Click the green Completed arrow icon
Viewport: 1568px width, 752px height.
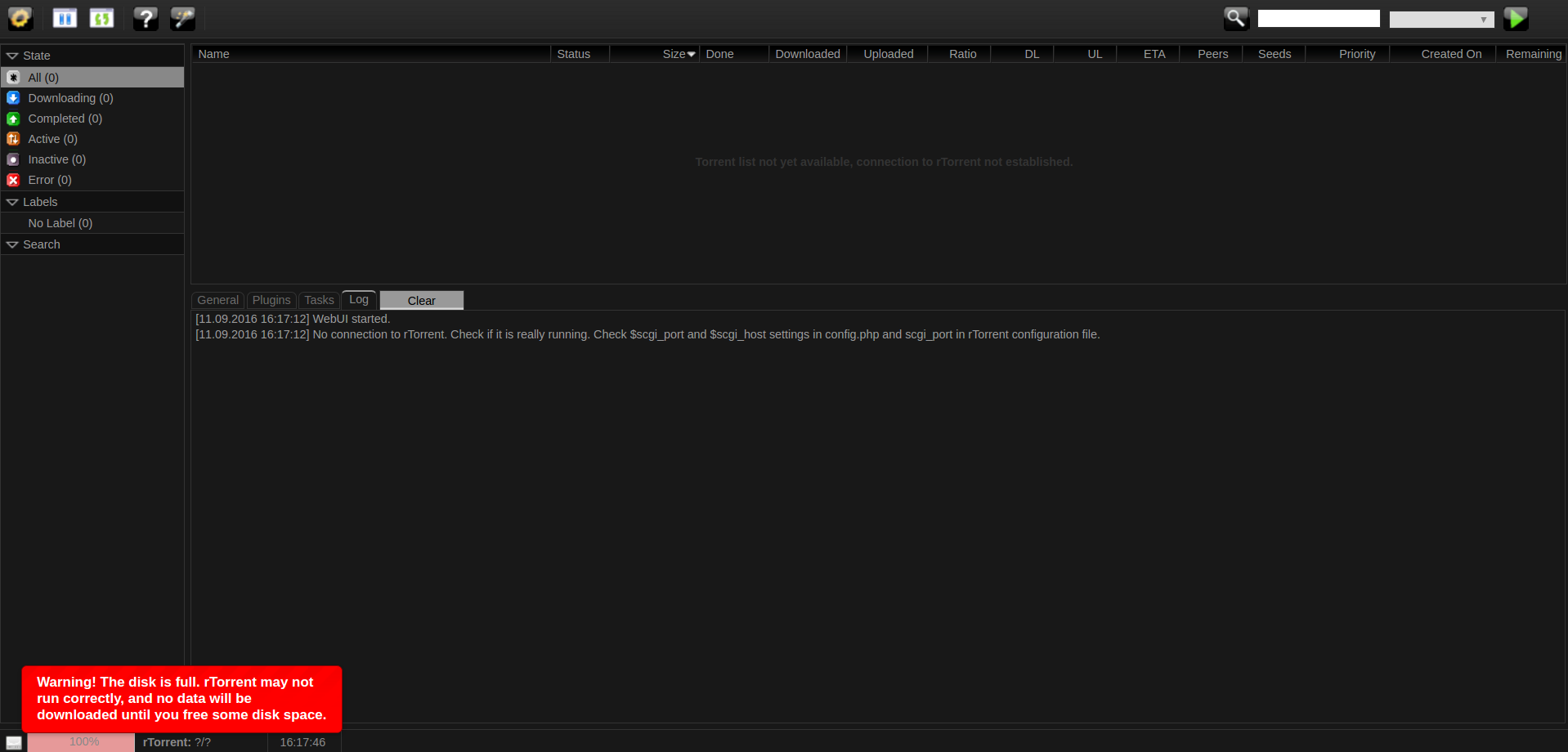pos(13,119)
